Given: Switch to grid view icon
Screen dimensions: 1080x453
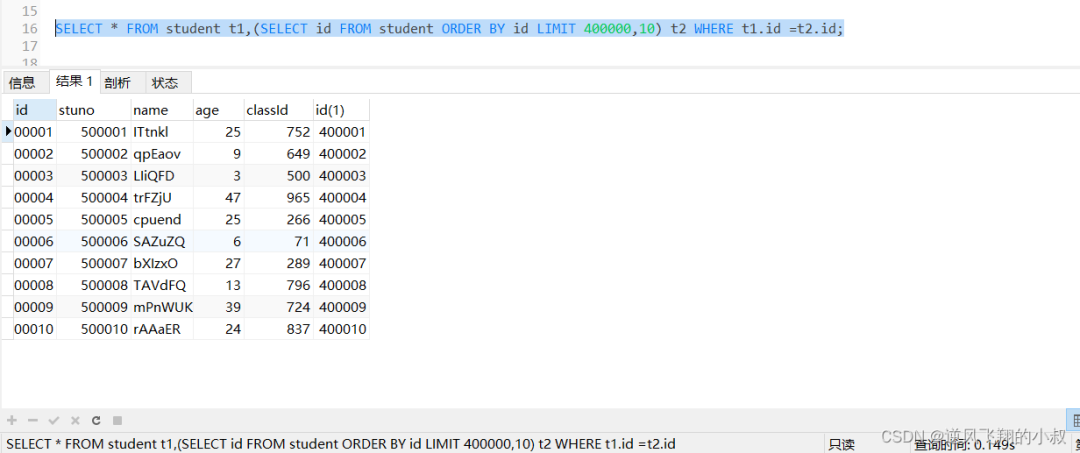Looking at the screenshot, I should coord(1074,419).
